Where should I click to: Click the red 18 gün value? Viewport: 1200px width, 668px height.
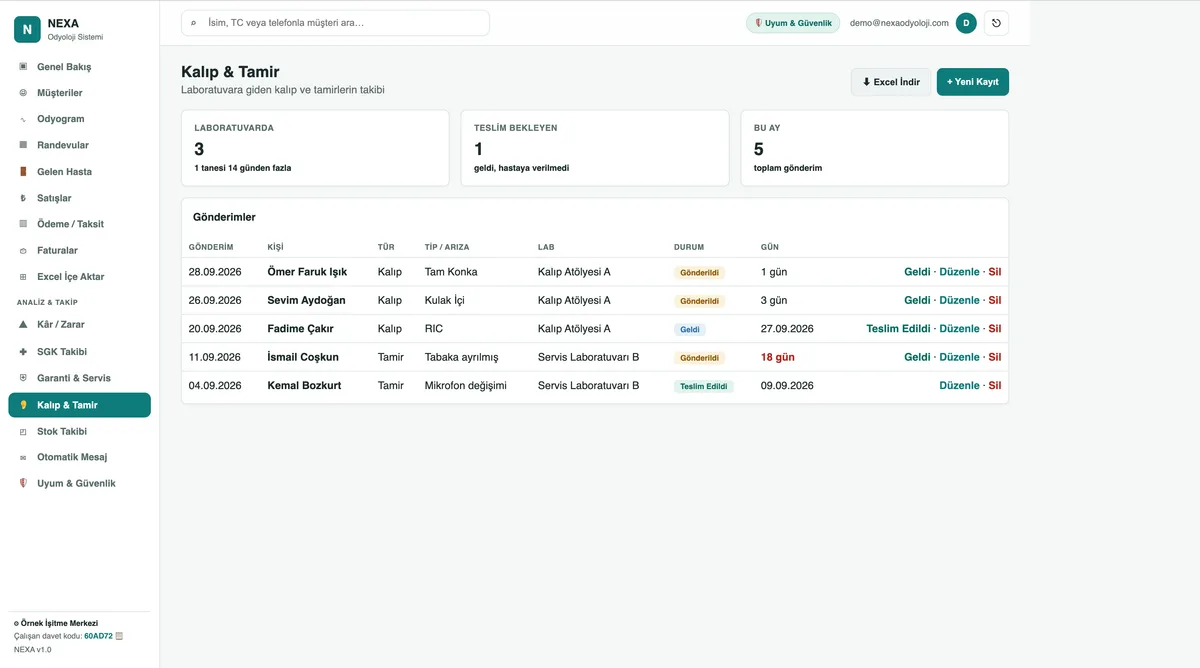[x=778, y=357]
